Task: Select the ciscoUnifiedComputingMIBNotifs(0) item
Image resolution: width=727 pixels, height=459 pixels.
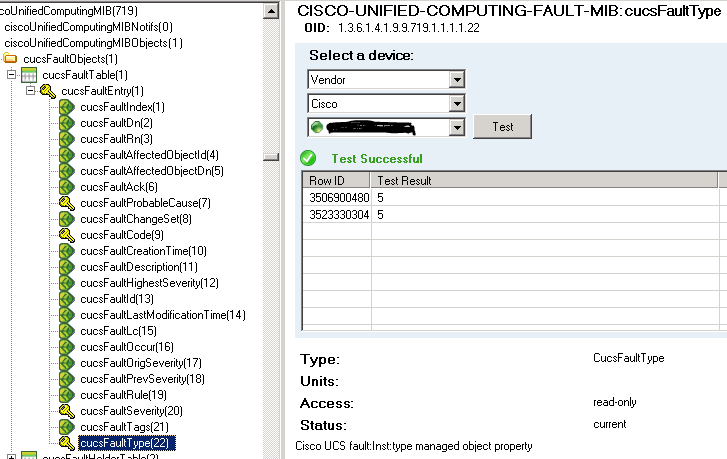Action: (89, 27)
